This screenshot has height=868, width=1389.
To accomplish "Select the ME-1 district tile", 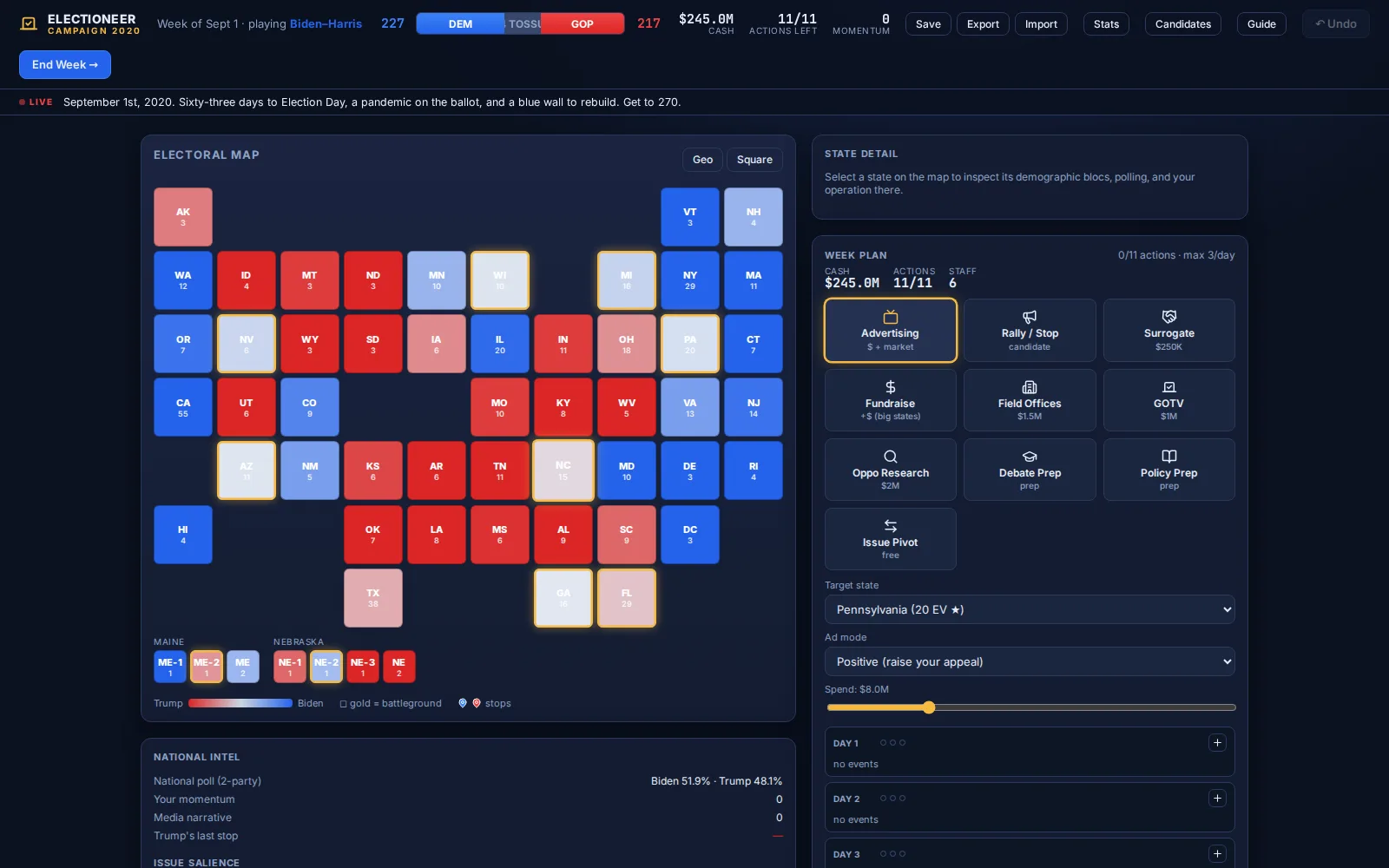I will click(170, 667).
